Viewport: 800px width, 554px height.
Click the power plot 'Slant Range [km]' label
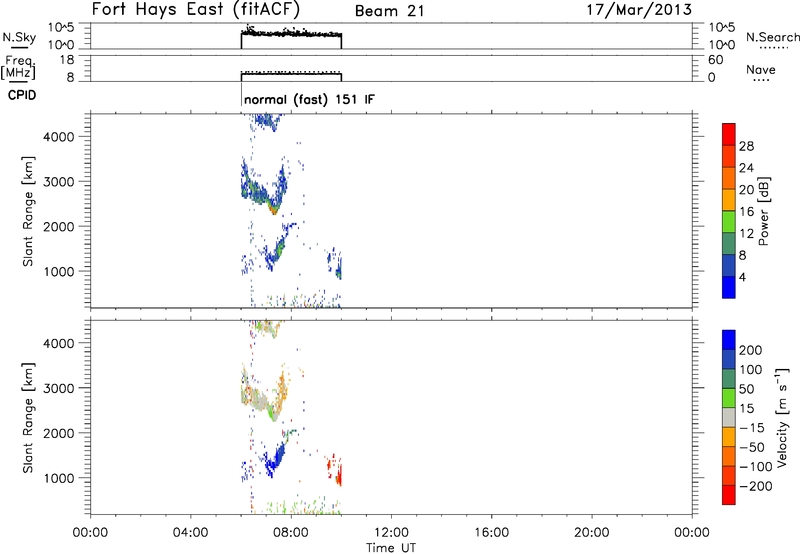point(28,211)
